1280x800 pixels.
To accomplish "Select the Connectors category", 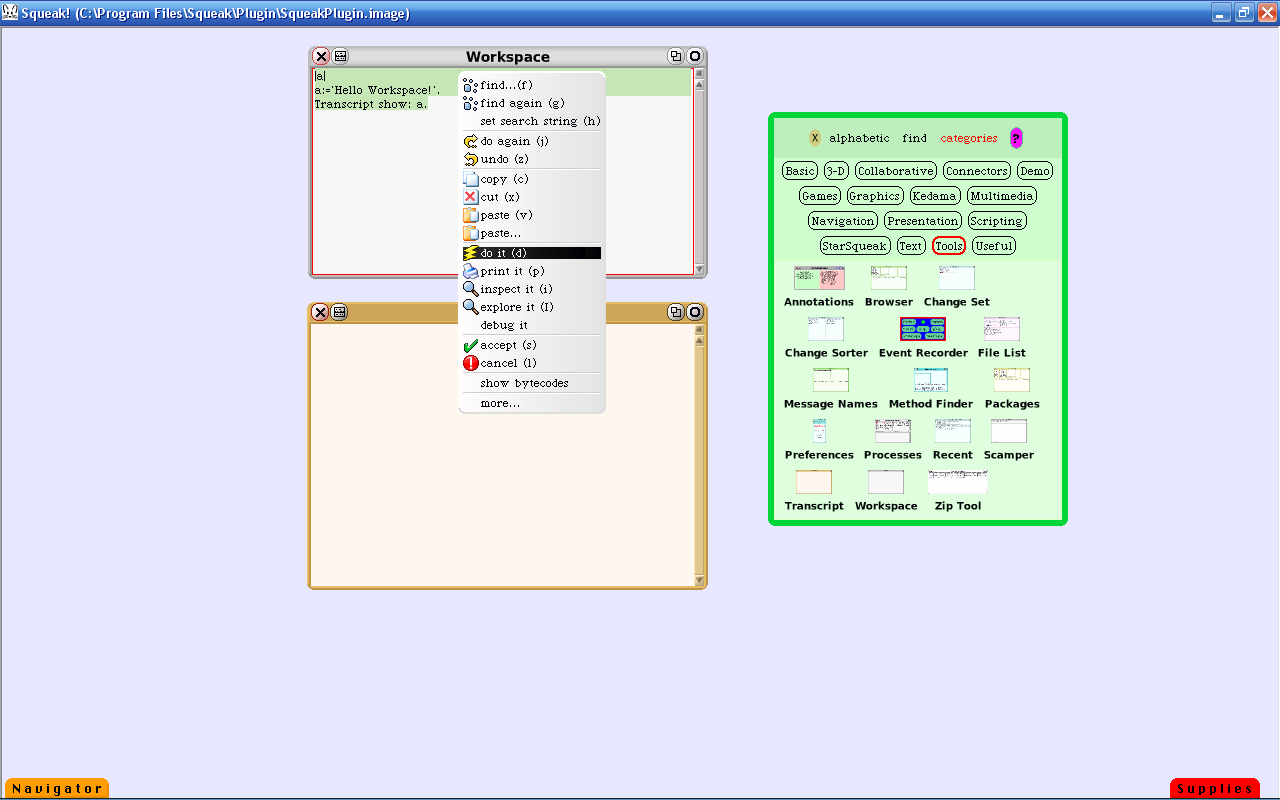I will tap(977, 171).
